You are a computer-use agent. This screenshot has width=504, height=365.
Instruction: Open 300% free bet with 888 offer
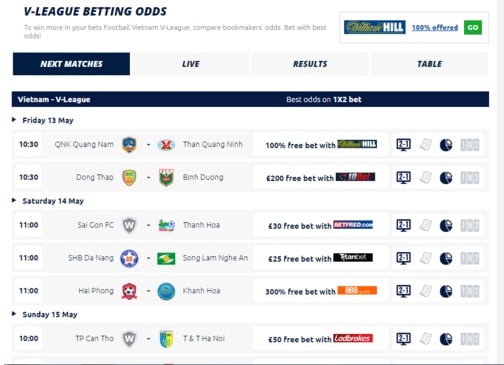tap(321, 291)
